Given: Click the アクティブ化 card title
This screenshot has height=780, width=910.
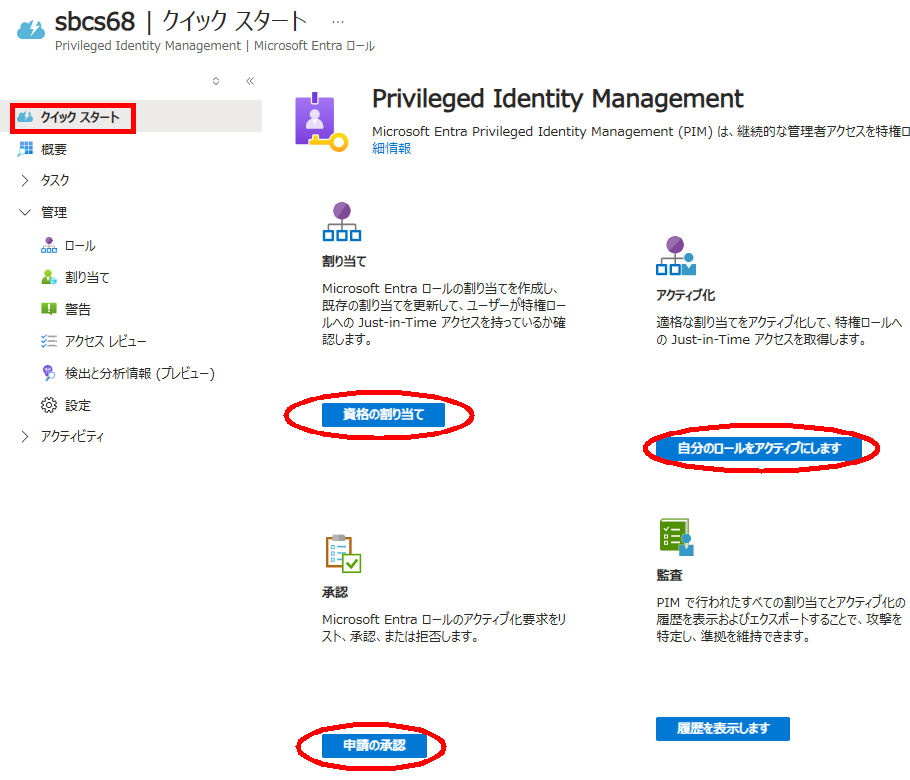Looking at the screenshot, I should [x=685, y=295].
